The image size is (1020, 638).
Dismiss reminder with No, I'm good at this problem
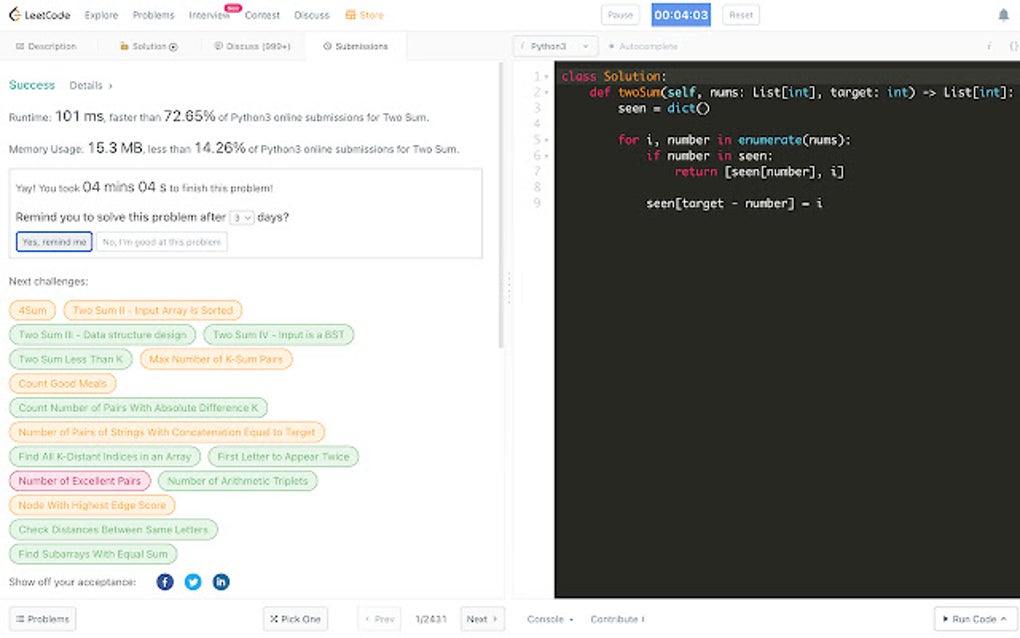[160, 241]
